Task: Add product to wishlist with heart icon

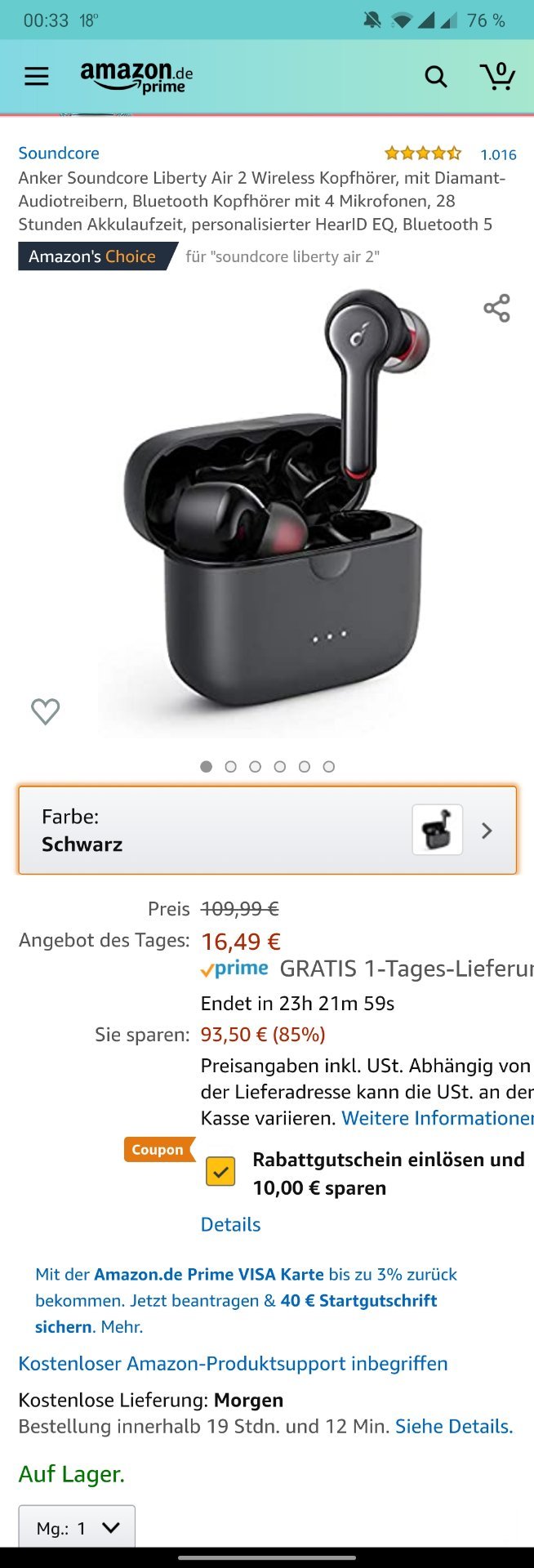Action: tap(45, 711)
